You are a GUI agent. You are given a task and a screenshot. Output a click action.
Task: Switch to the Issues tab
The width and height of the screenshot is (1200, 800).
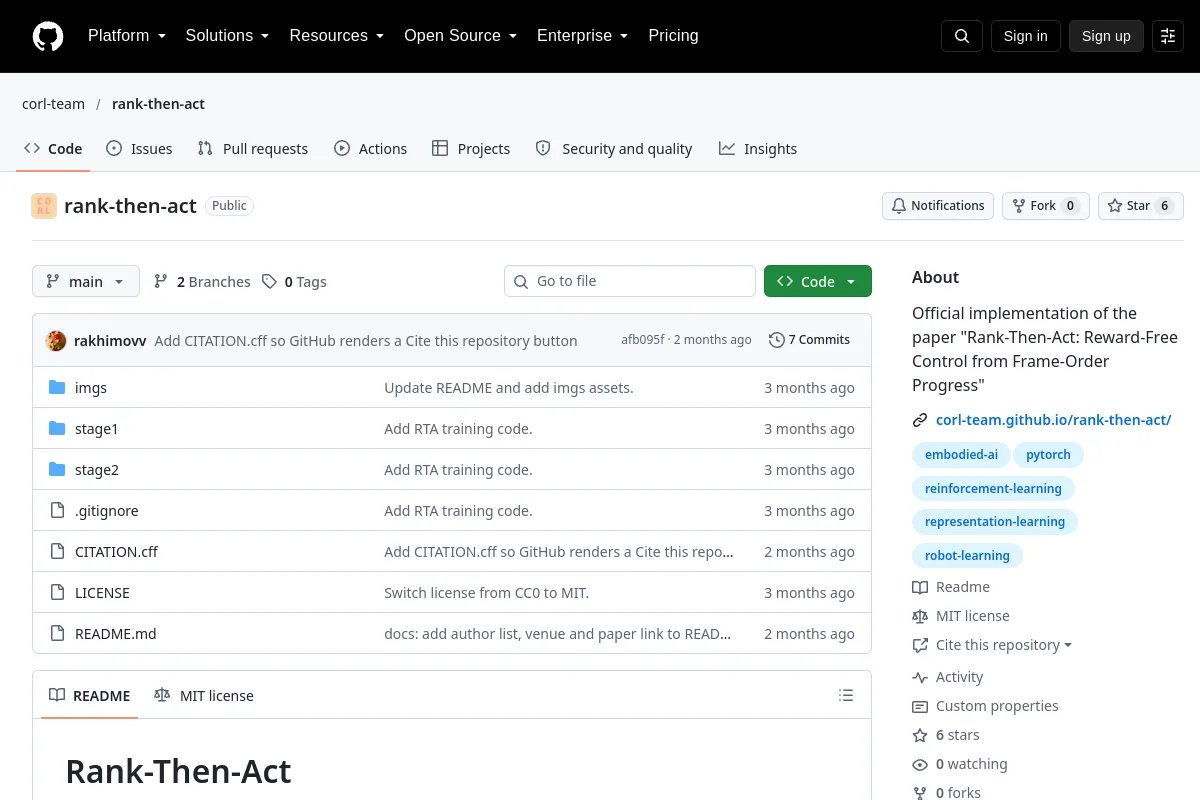pyautogui.click(x=139, y=148)
